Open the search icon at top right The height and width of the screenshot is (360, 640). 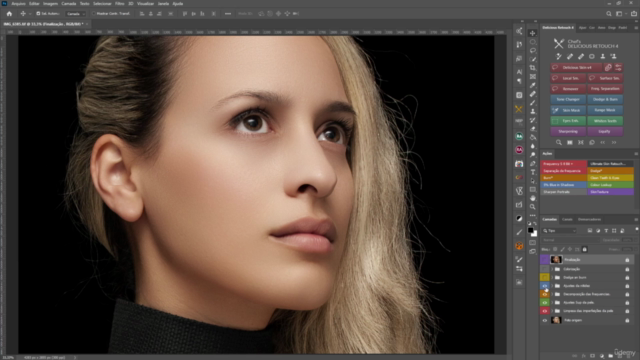[609, 13]
